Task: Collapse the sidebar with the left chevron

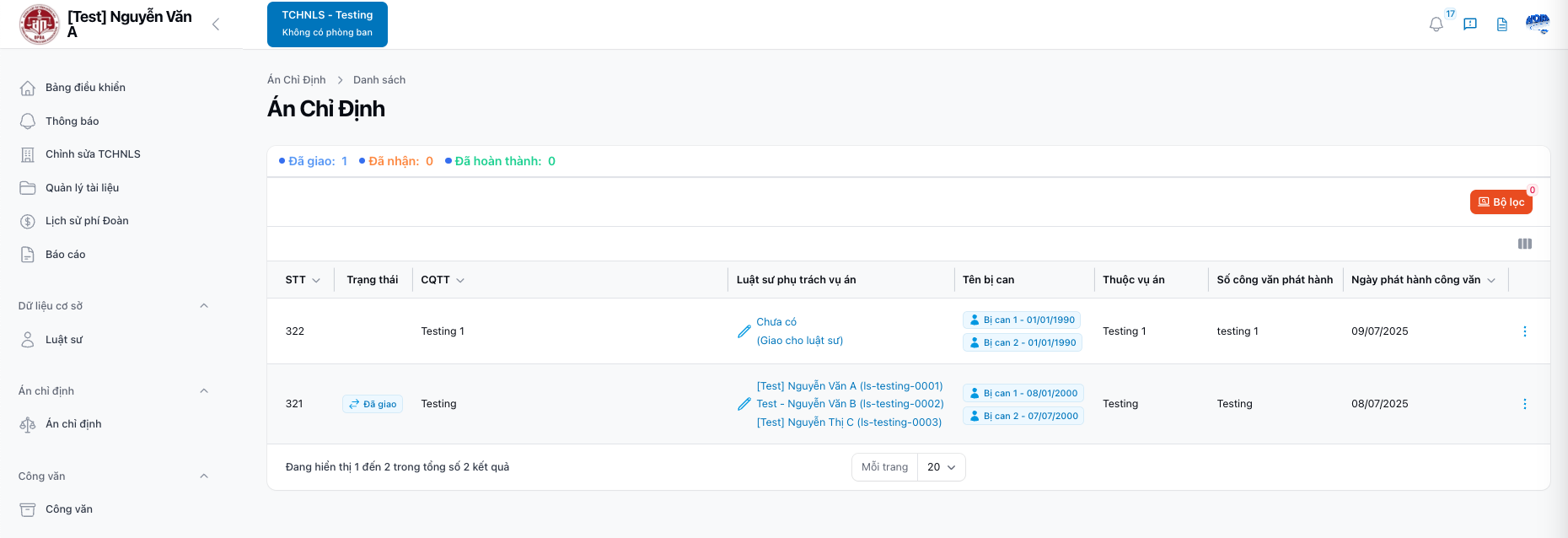Action: coord(216,24)
